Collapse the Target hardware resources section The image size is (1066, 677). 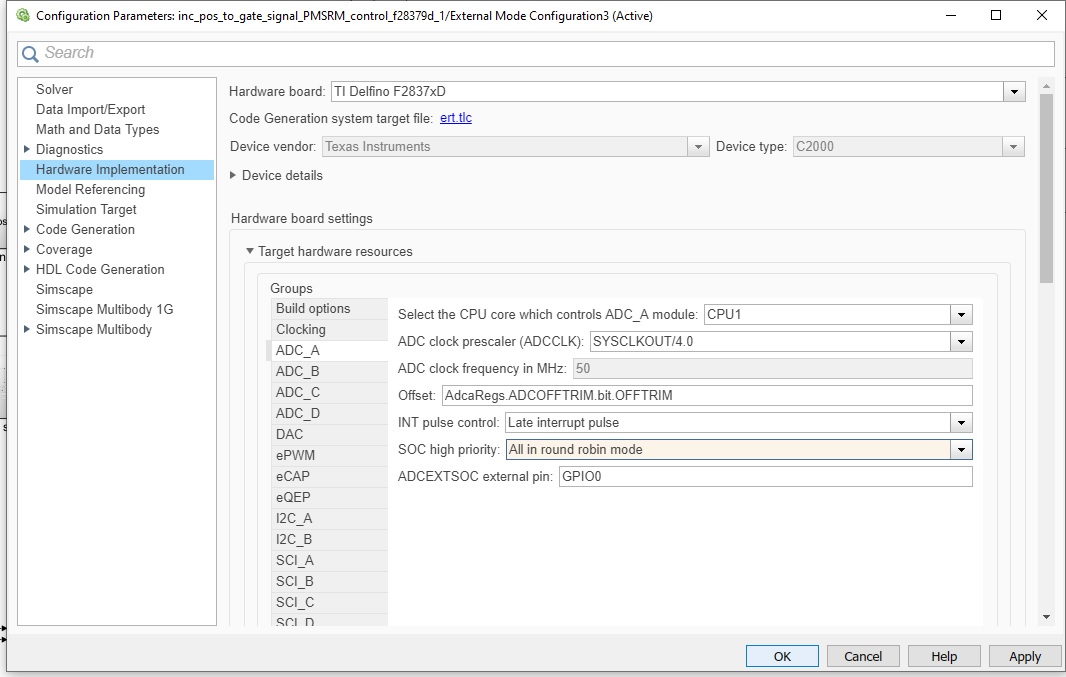pos(249,252)
